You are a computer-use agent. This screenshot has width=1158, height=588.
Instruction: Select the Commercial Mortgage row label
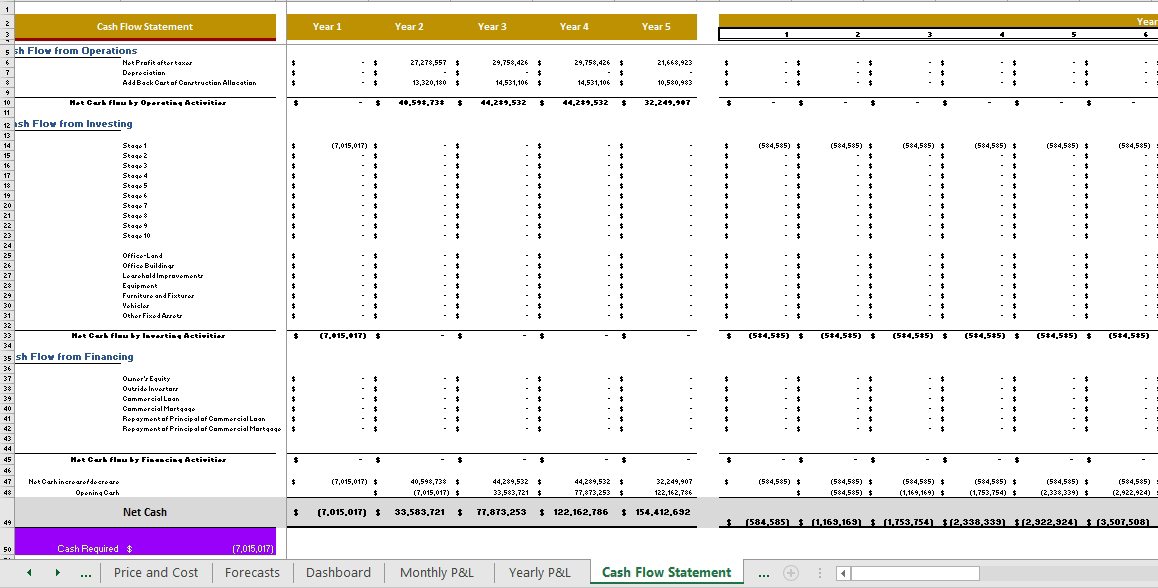click(x=159, y=408)
